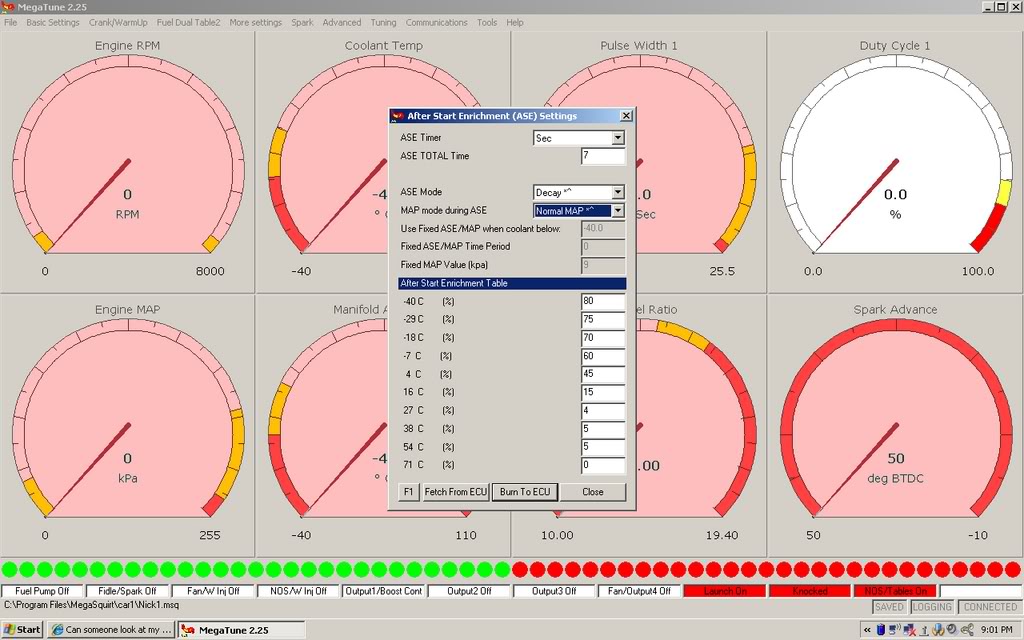
Task: Click the MegaTune icon in the title bar
Action: coord(8,7)
